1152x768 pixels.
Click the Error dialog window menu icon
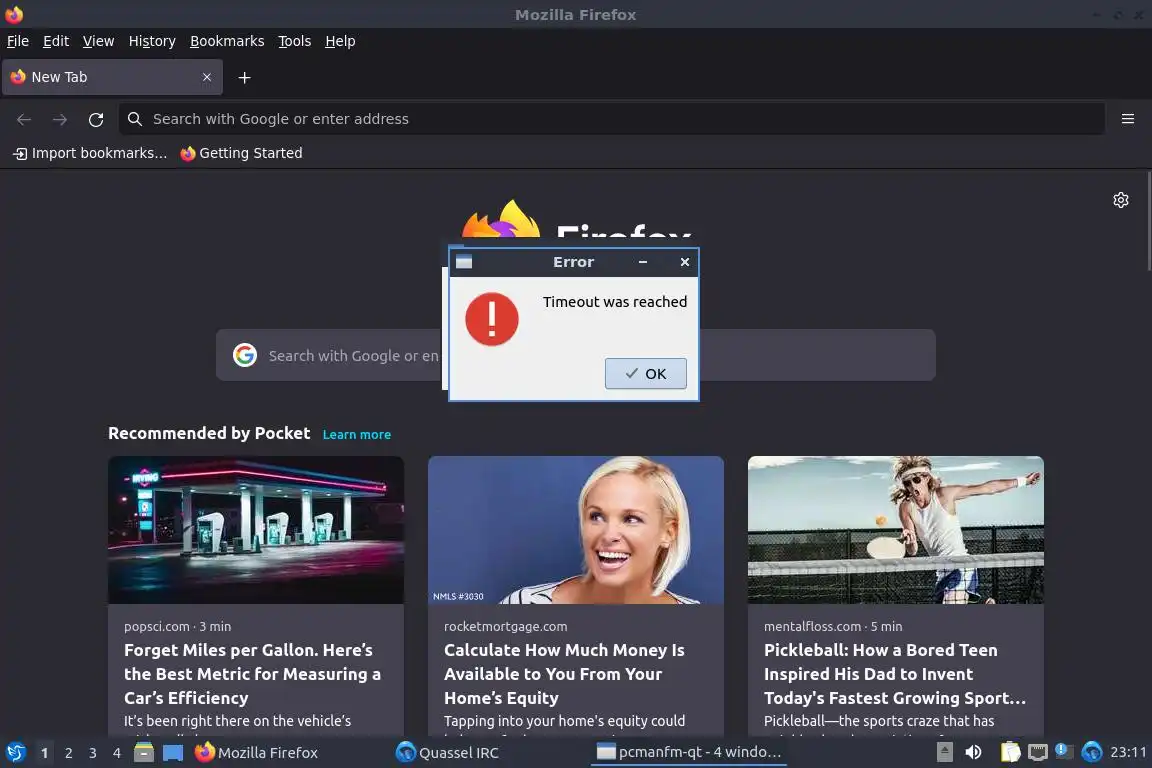tap(464, 262)
